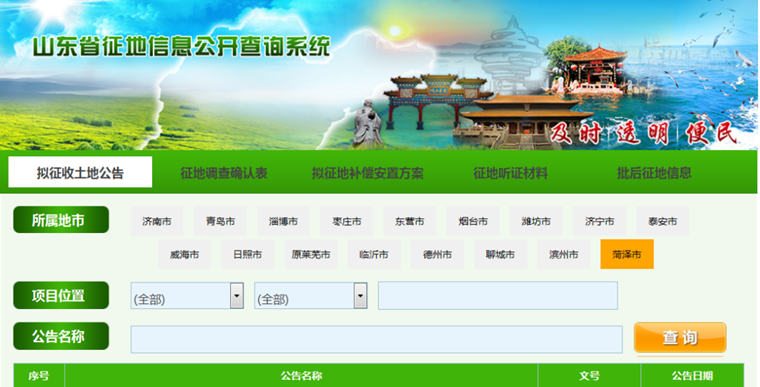The width and height of the screenshot is (760, 387).
Task: Switch to 拟征收土地公告 tab
Action: (80, 172)
